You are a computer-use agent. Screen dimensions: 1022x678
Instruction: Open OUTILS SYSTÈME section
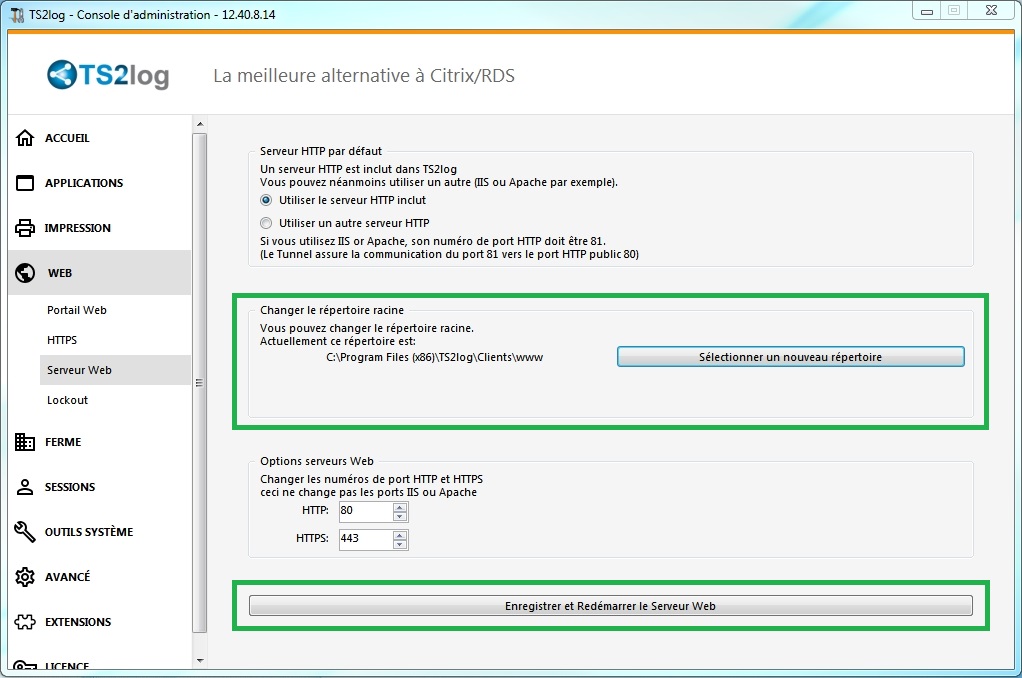coord(89,532)
